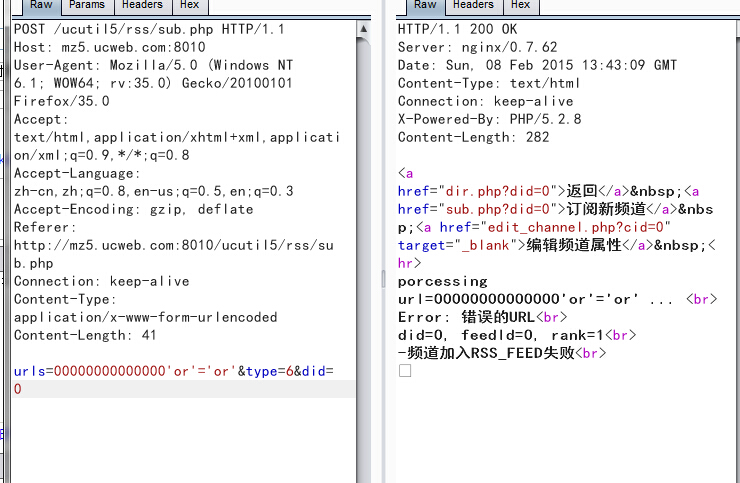Click the Accept-Encoding: gzip, deflate line

[x=134, y=209]
